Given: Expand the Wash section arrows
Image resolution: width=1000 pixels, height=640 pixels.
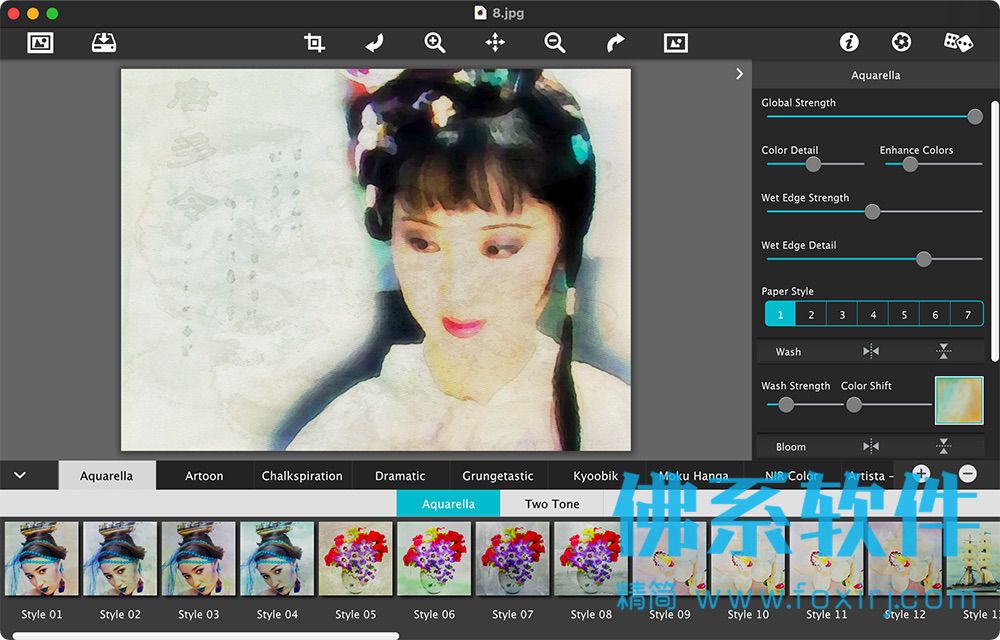Looking at the screenshot, I should [x=943, y=351].
